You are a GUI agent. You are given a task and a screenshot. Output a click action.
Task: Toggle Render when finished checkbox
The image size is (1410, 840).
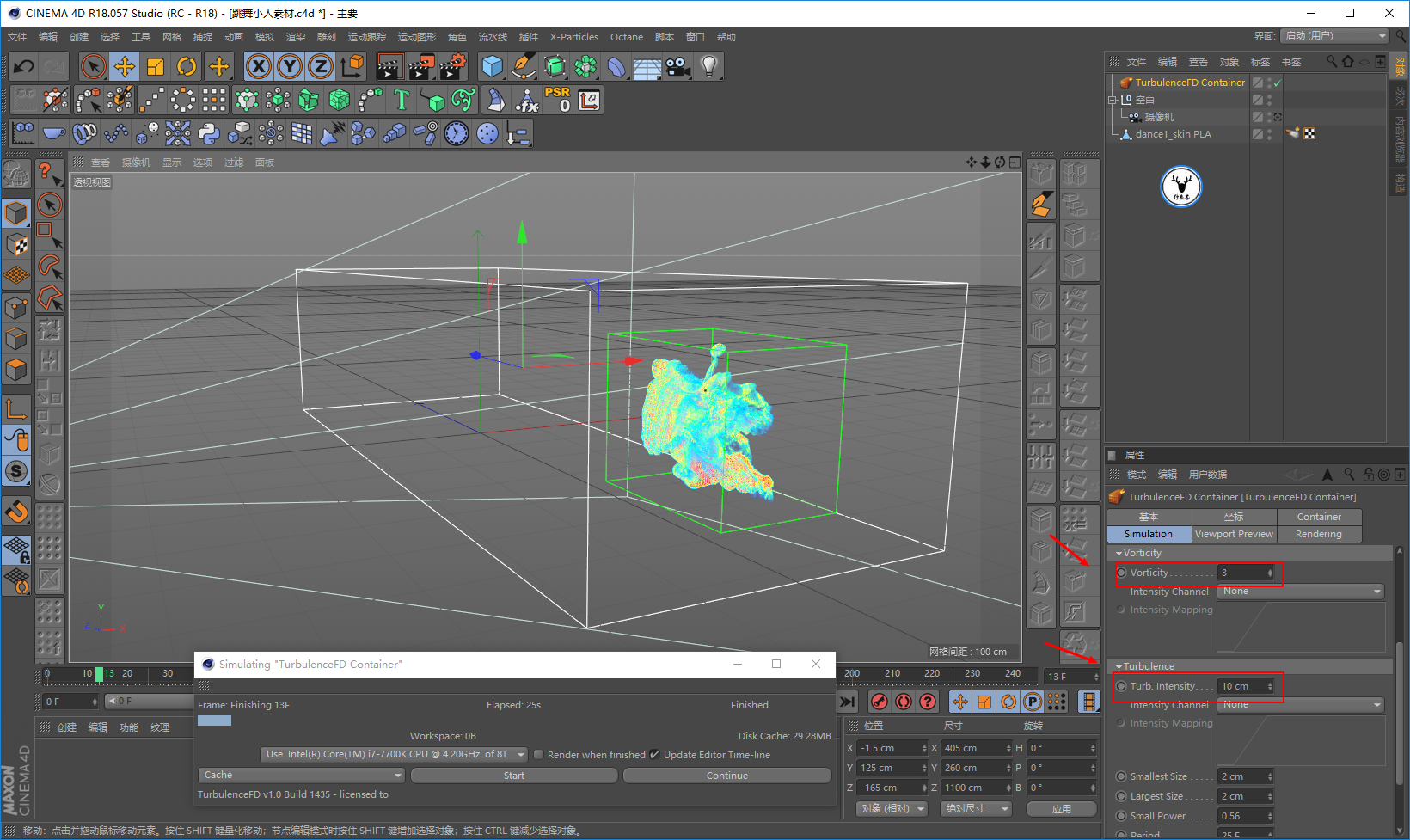coord(539,755)
